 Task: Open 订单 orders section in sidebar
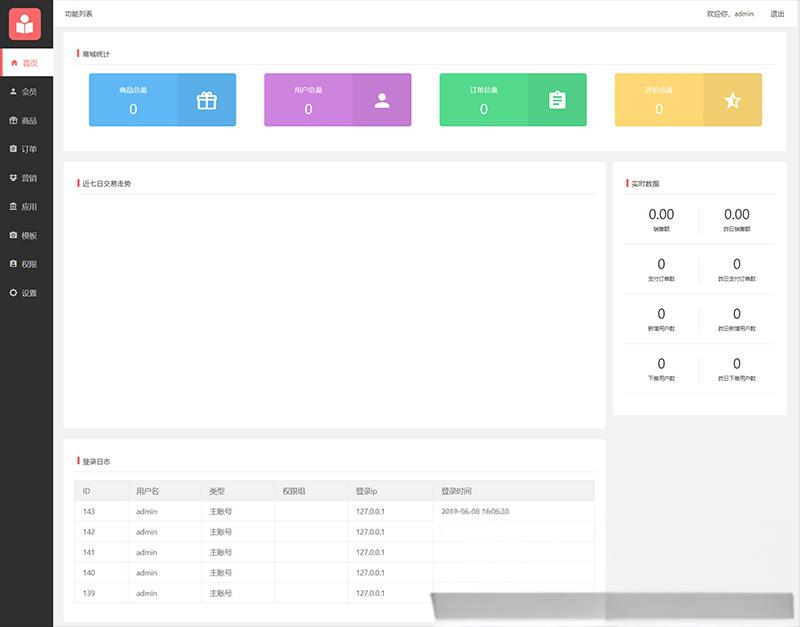26,149
